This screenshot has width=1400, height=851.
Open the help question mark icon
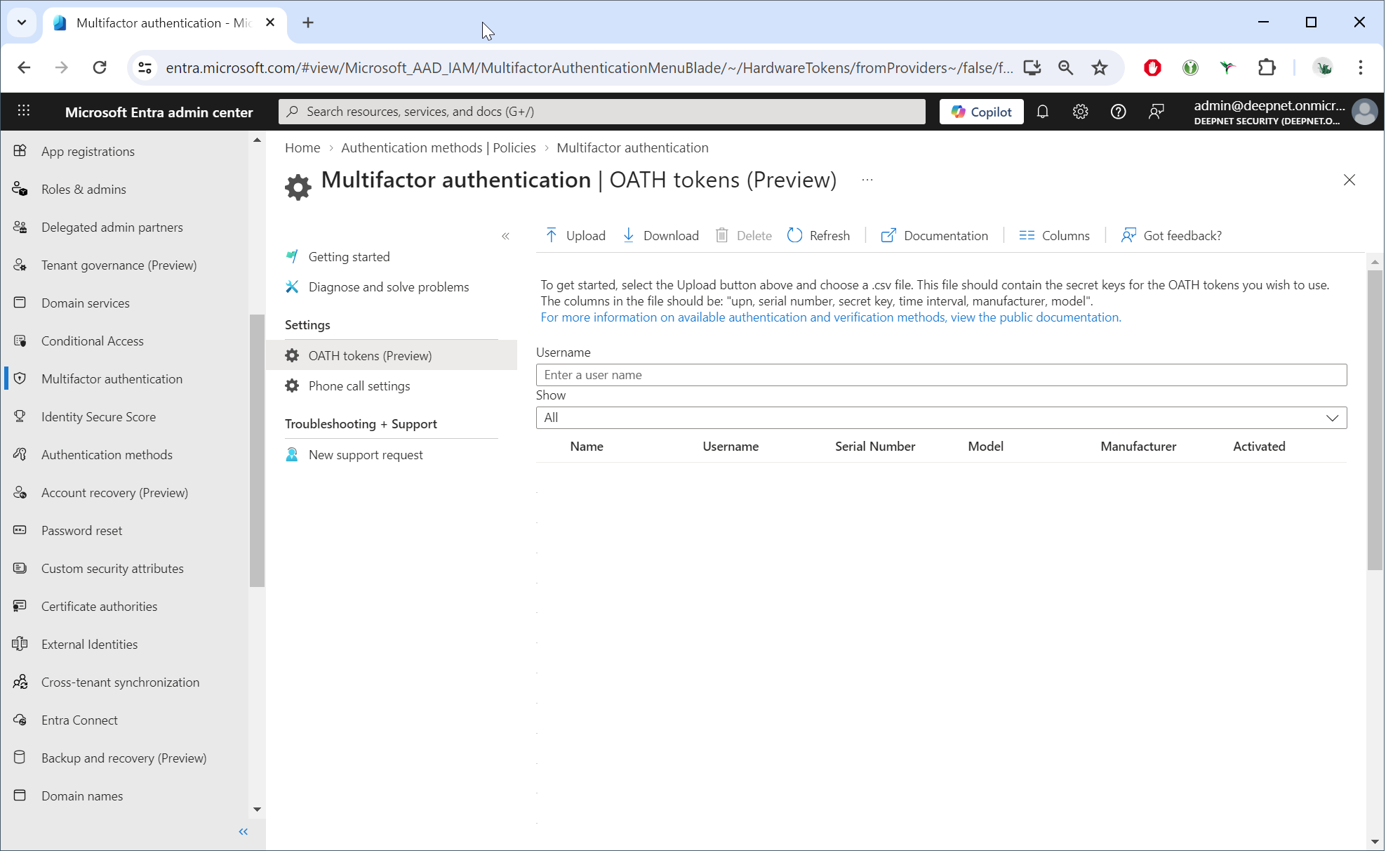pos(1118,112)
